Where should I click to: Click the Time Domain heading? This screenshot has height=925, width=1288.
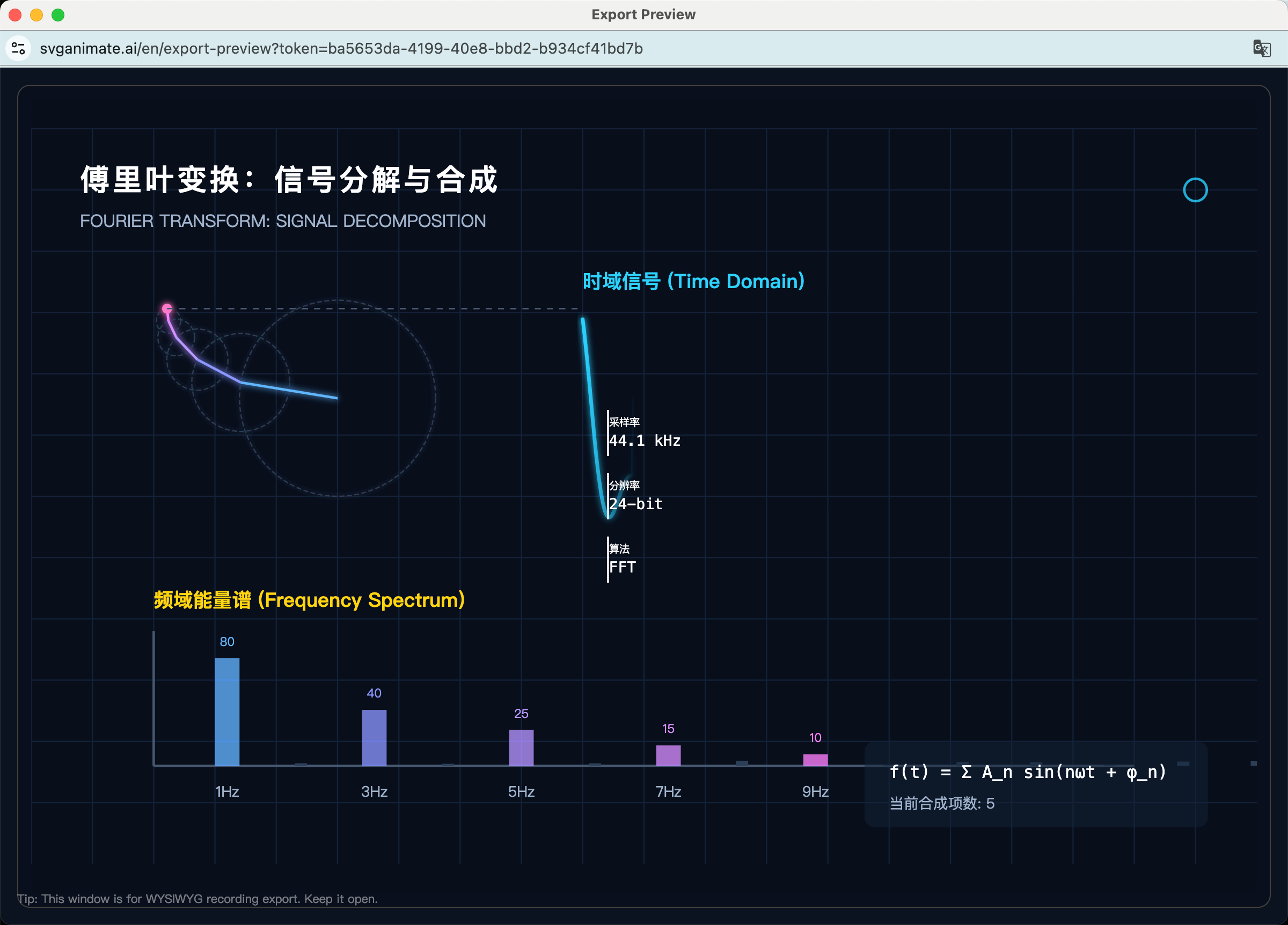(693, 281)
